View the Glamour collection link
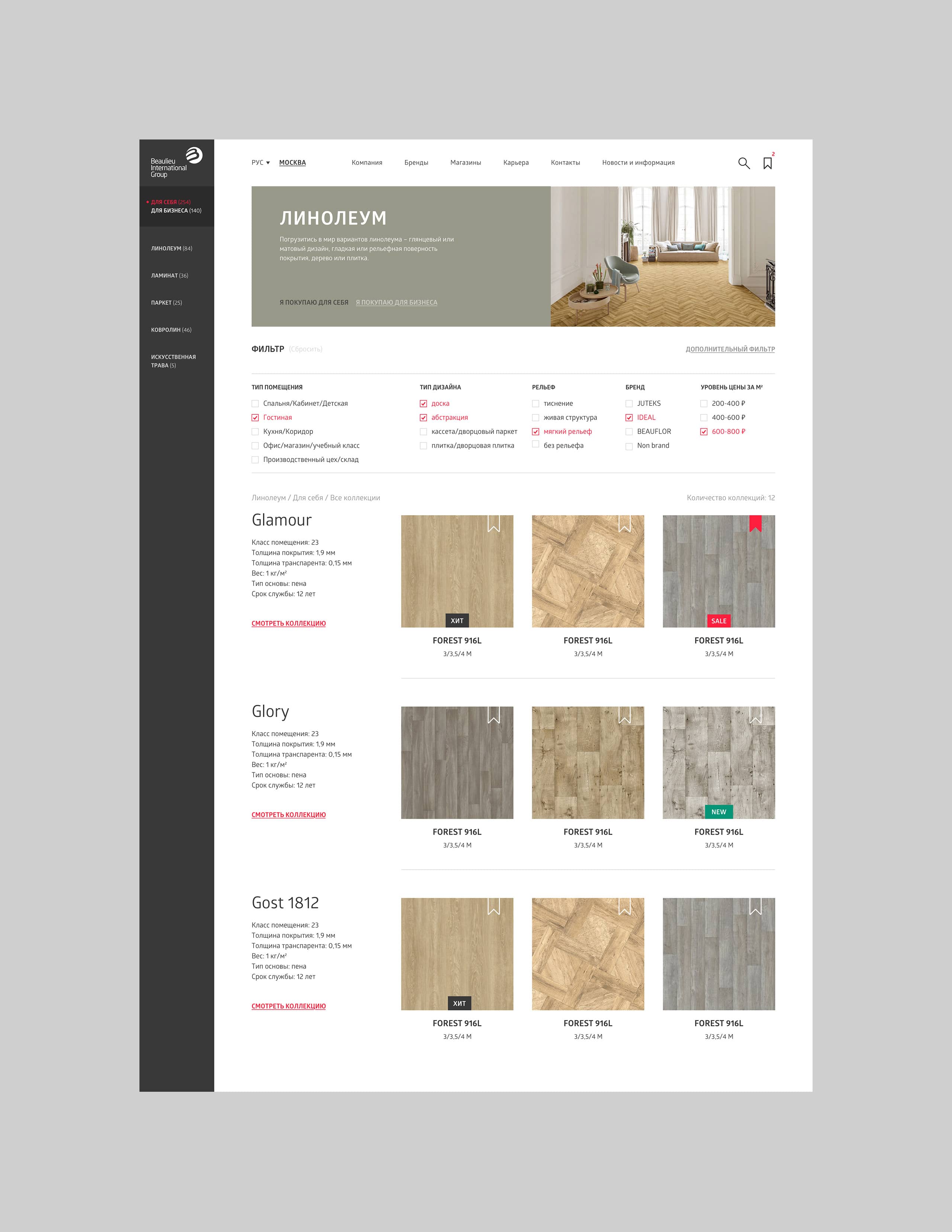 pos(289,623)
